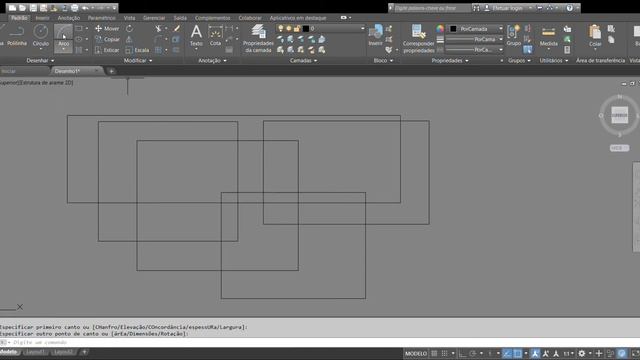Open the Padrão ribbon tab
This screenshot has height=360, width=640.
pyautogui.click(x=19, y=18)
